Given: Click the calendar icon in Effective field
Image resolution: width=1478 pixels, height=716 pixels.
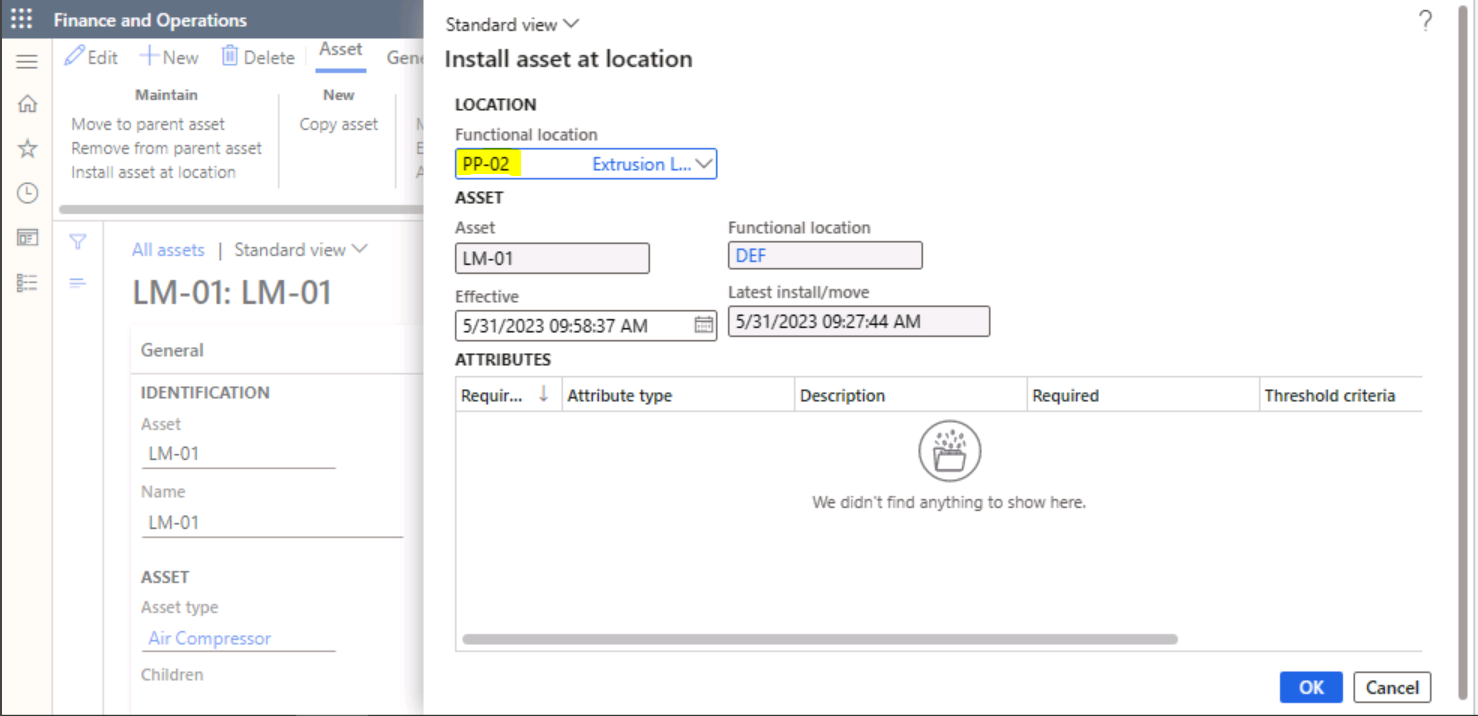Looking at the screenshot, I should [703, 325].
